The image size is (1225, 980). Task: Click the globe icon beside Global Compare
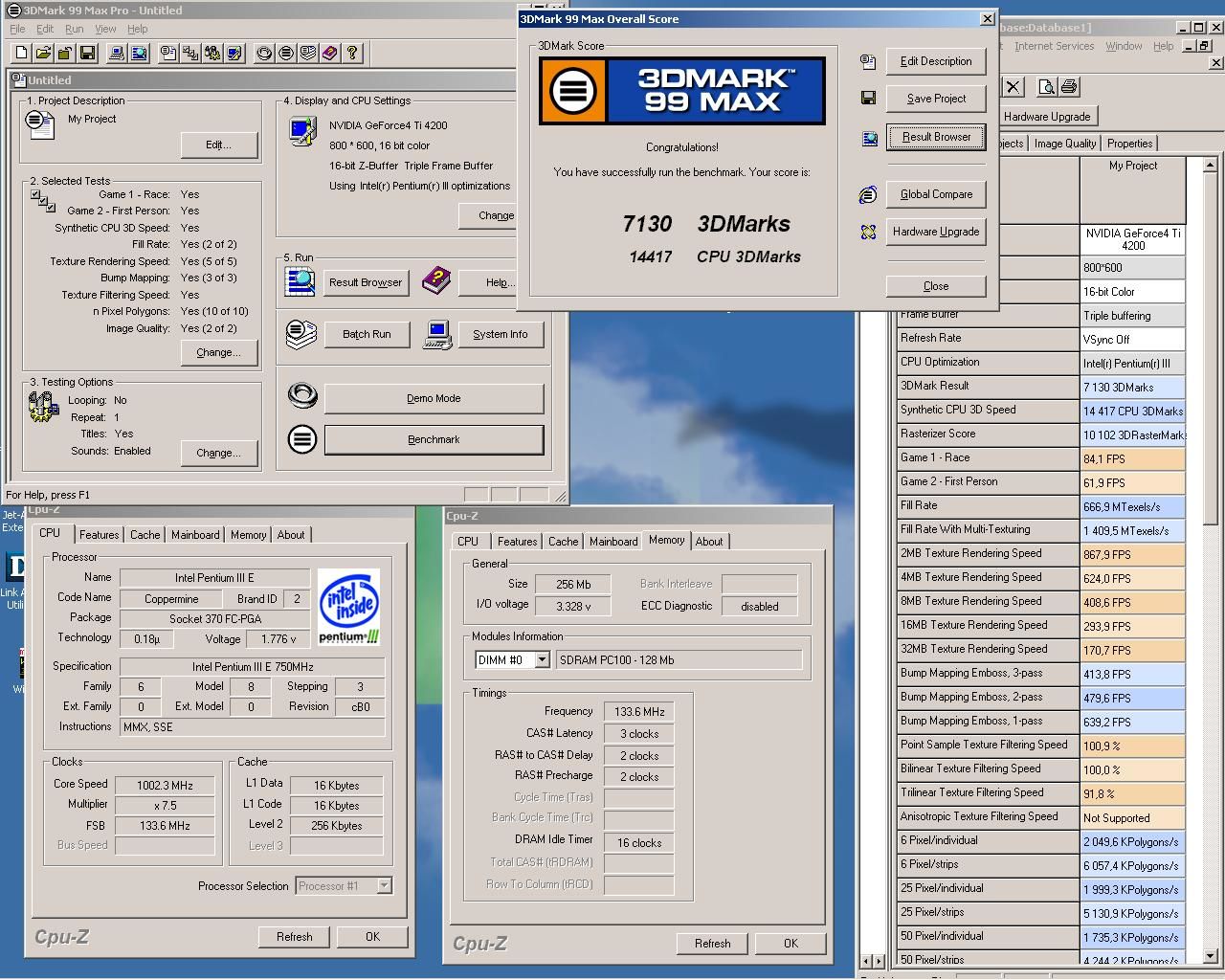coord(868,195)
